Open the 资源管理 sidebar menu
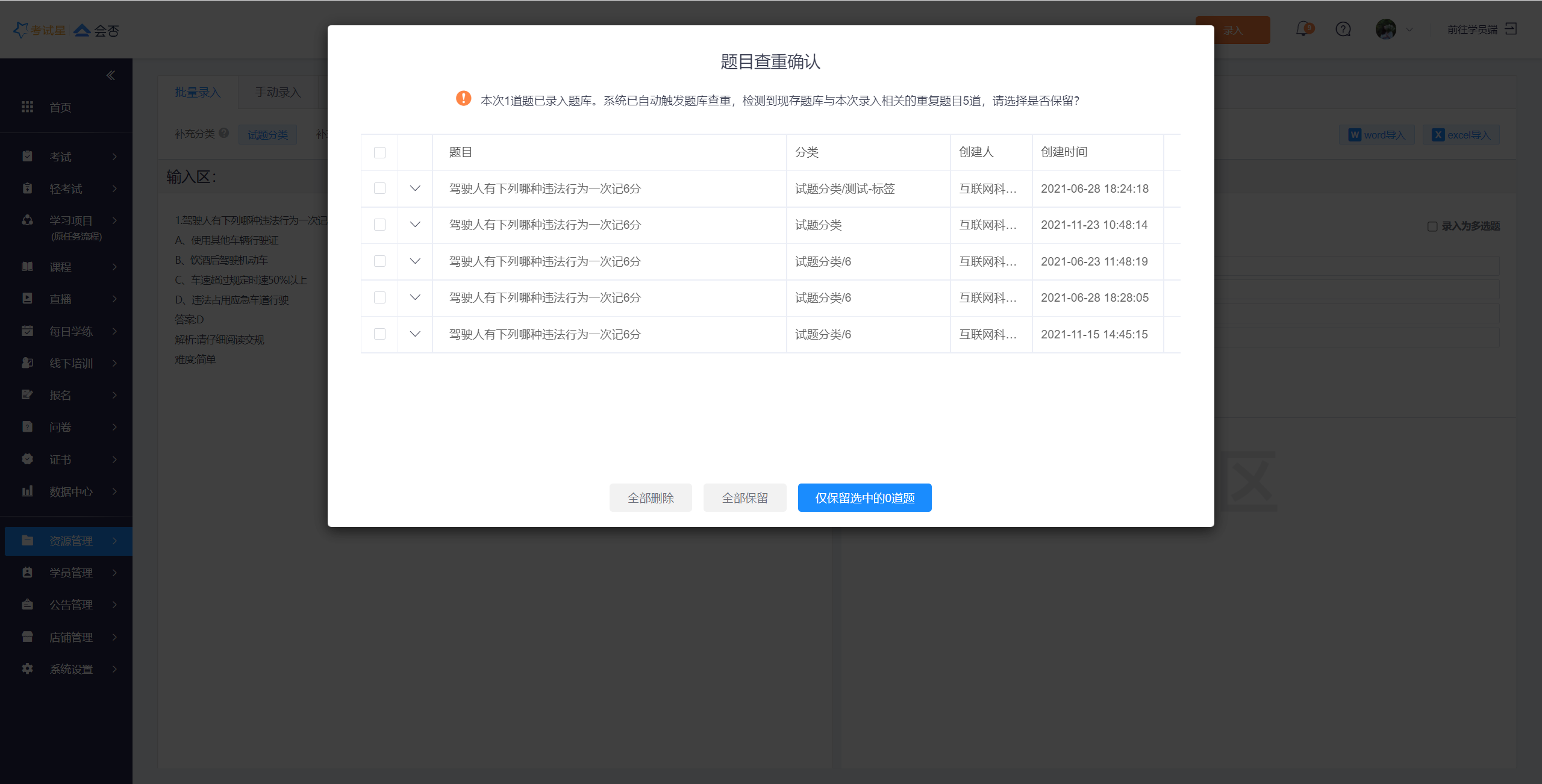1542x784 pixels. tap(70, 541)
